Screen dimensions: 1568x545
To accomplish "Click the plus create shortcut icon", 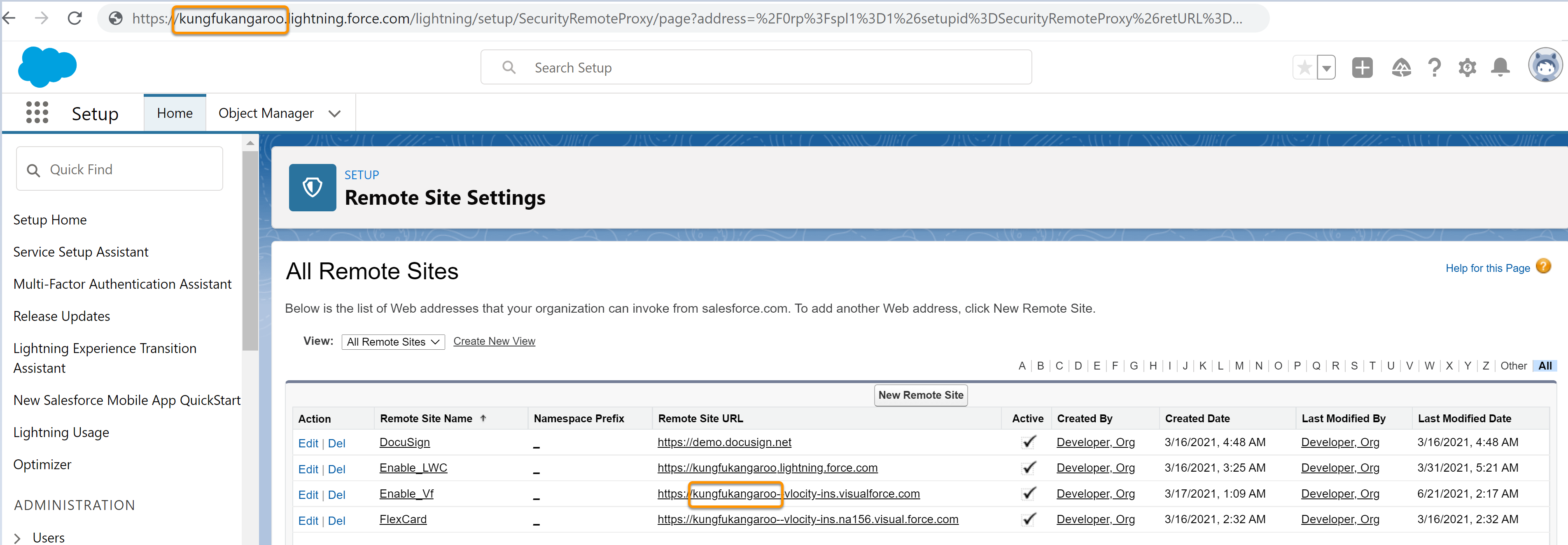I will click(1362, 68).
